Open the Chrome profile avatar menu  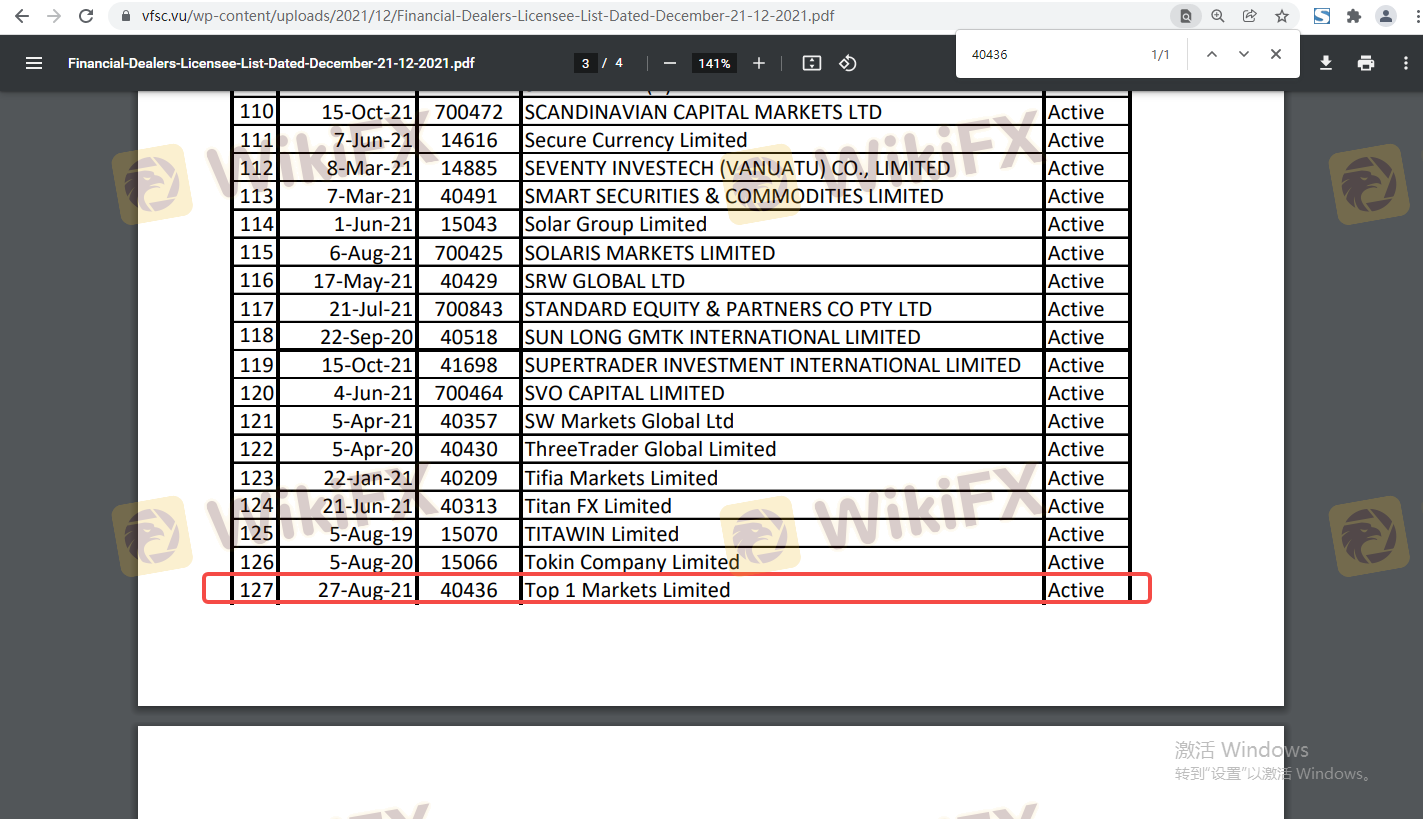click(1386, 16)
